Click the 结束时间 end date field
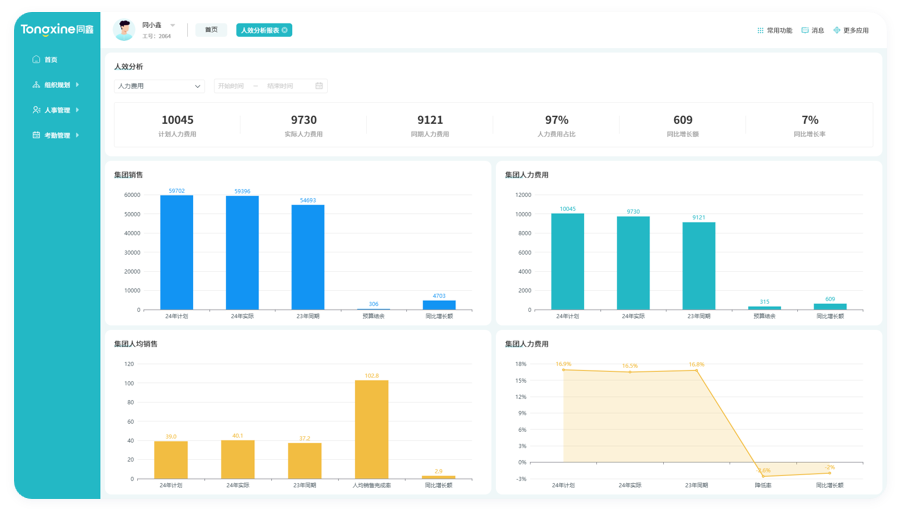 pos(281,86)
